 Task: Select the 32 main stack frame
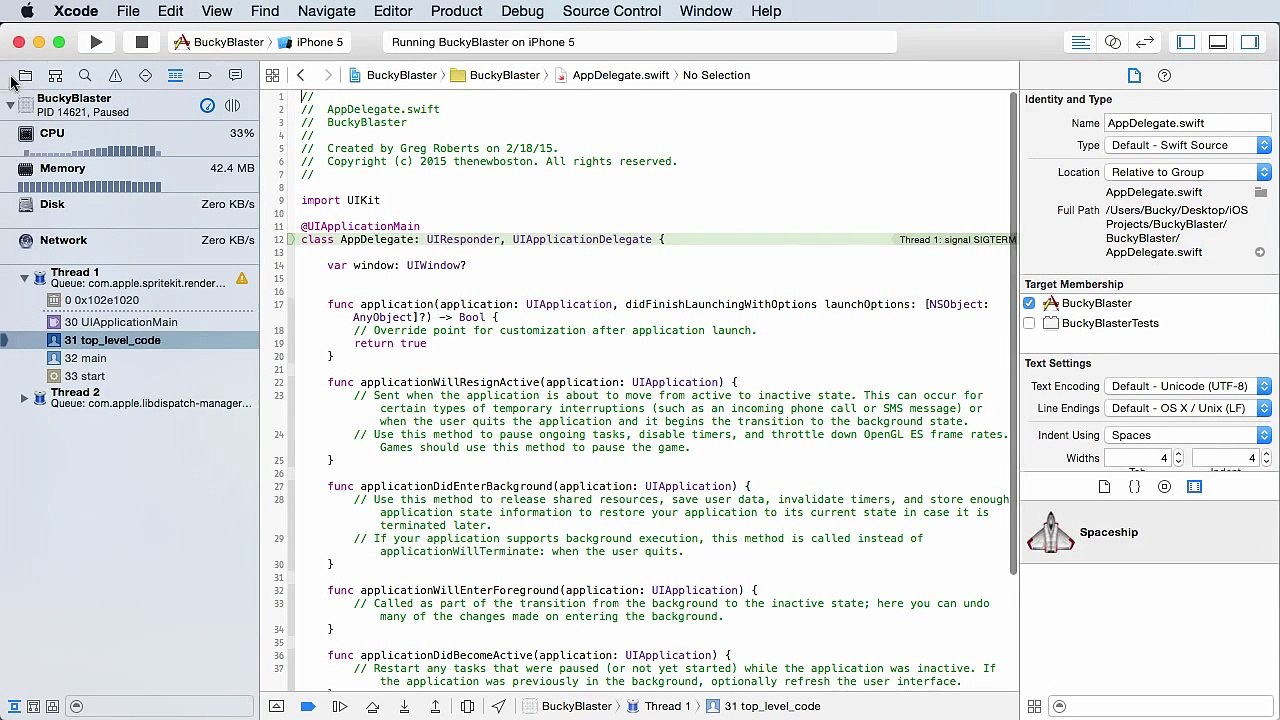130,358
